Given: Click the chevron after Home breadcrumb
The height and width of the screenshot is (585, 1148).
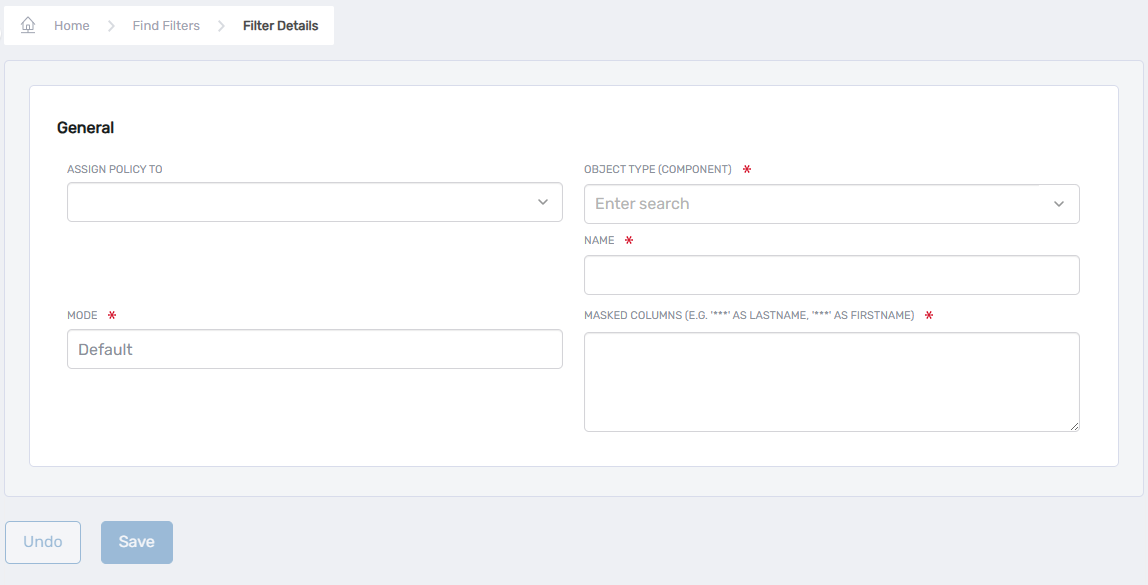Looking at the screenshot, I should click(x=110, y=25).
